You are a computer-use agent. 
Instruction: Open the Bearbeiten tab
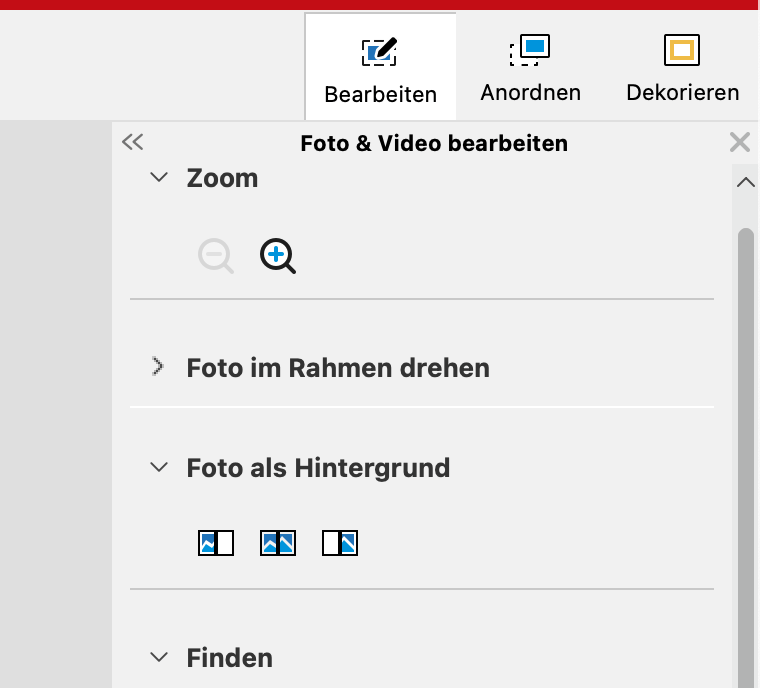[x=380, y=68]
